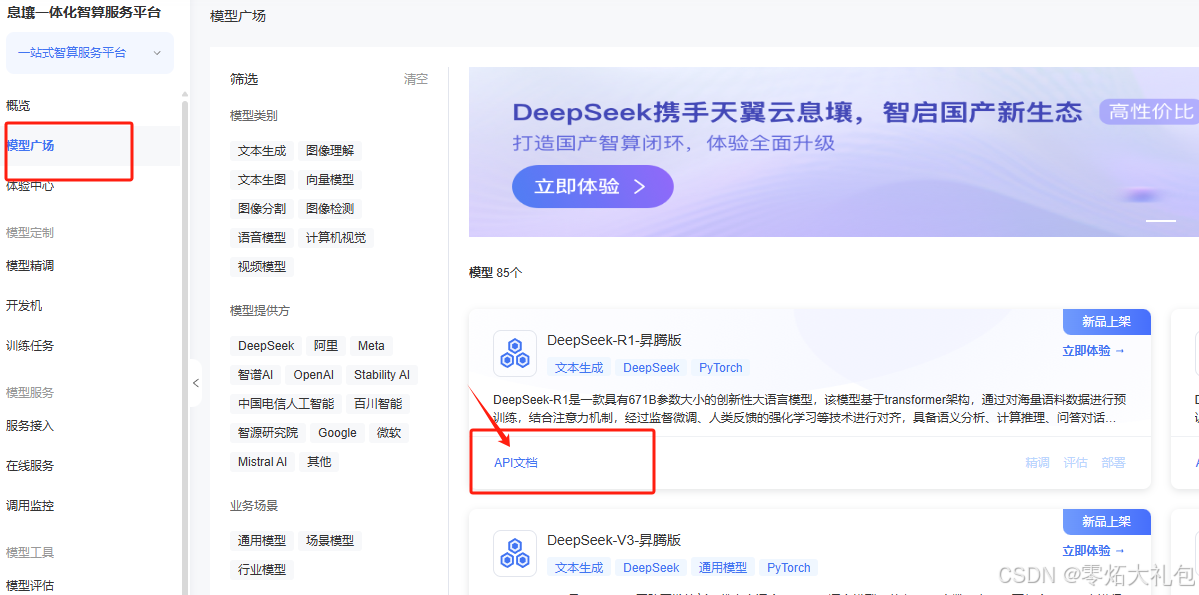
Task: Click the banner carousel indicator bar
Action: coord(1161,220)
